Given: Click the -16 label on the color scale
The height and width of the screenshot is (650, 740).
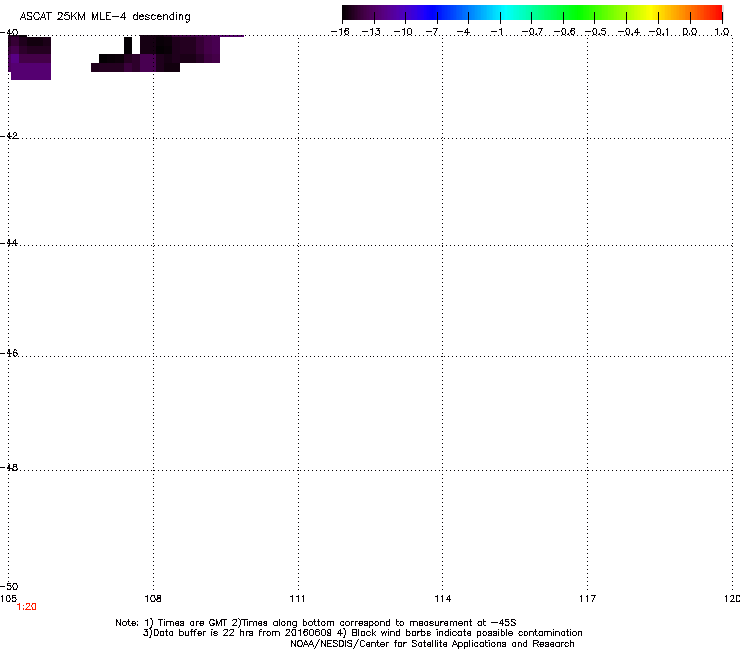Looking at the screenshot, I should tap(340, 32).
